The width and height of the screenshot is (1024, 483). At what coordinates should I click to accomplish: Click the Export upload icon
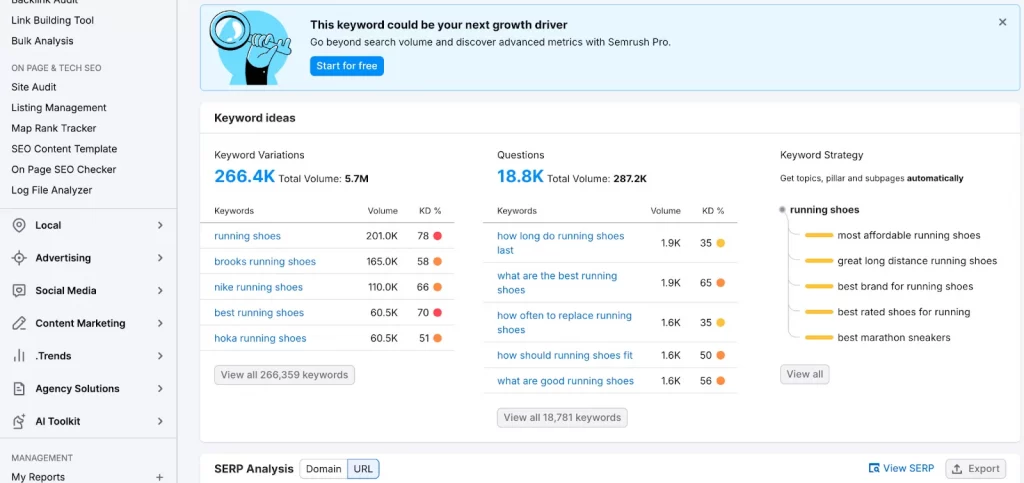957,469
